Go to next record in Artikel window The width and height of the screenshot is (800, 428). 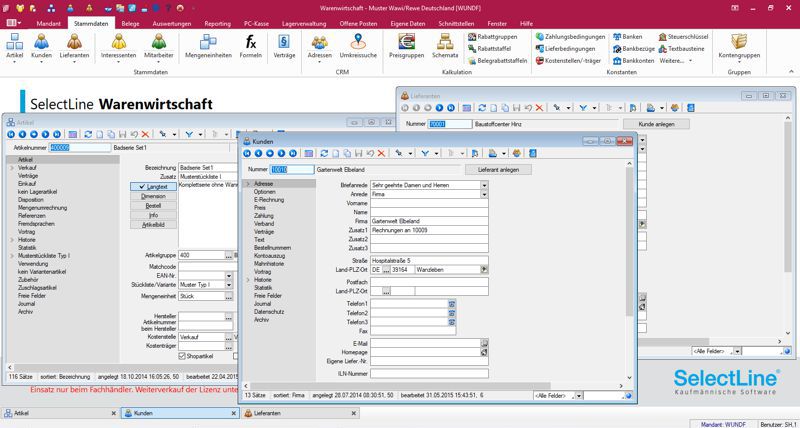[x=45, y=134]
